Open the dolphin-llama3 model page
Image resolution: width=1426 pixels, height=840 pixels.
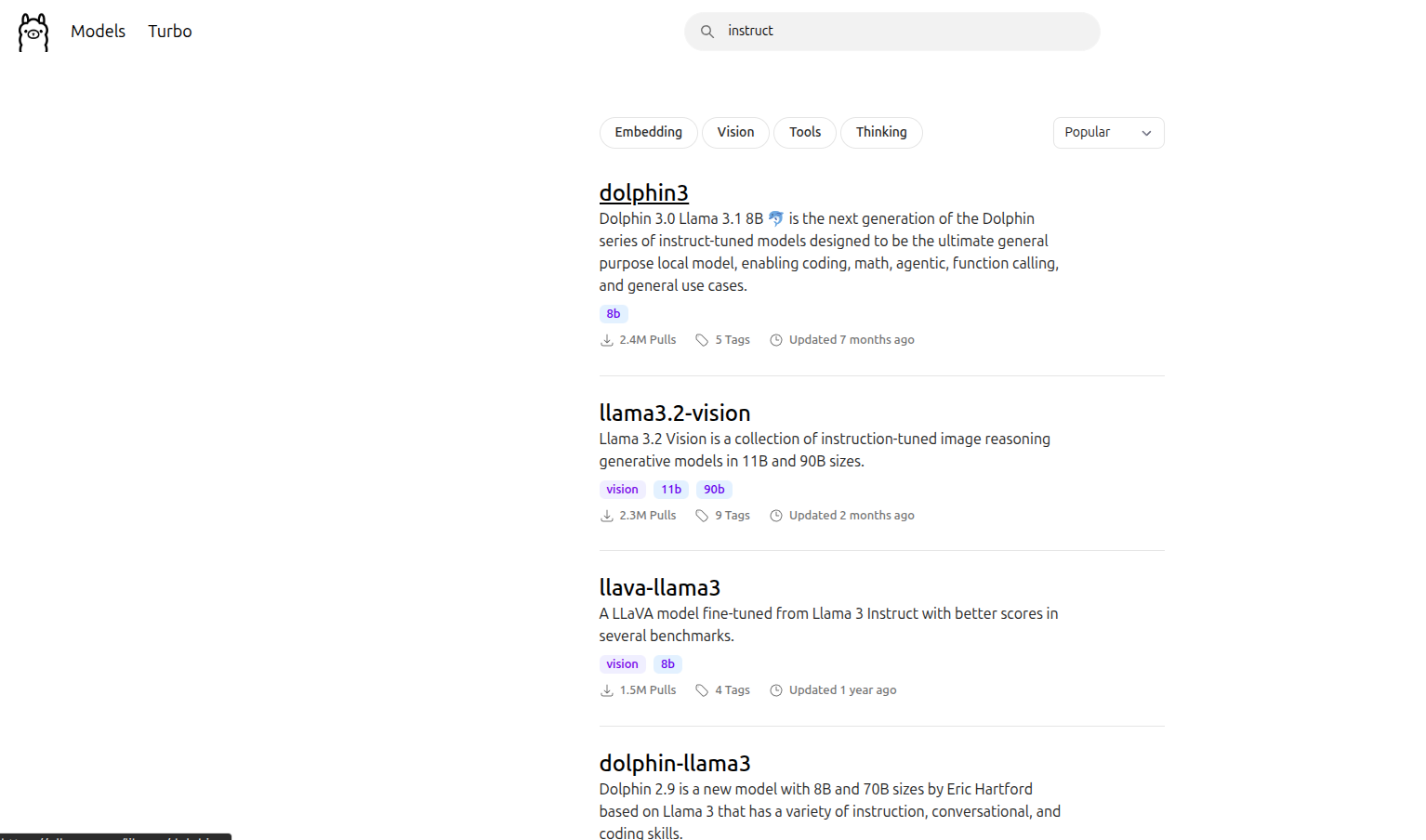pos(675,763)
